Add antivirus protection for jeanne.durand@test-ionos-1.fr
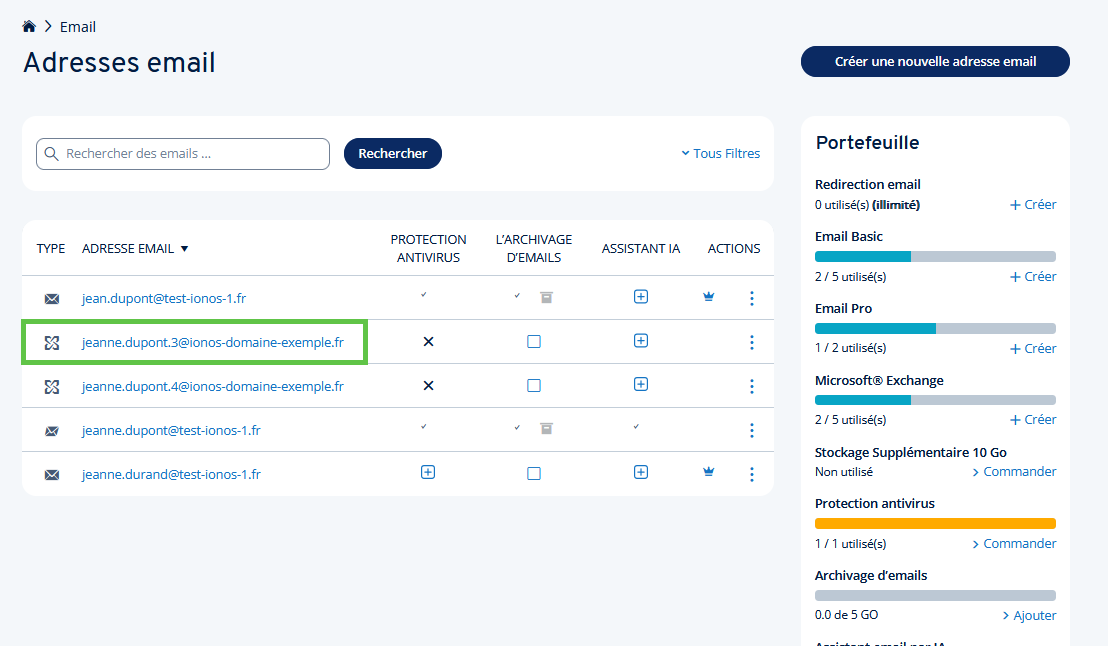Screen dimensions: 1108x646 tap(428, 473)
